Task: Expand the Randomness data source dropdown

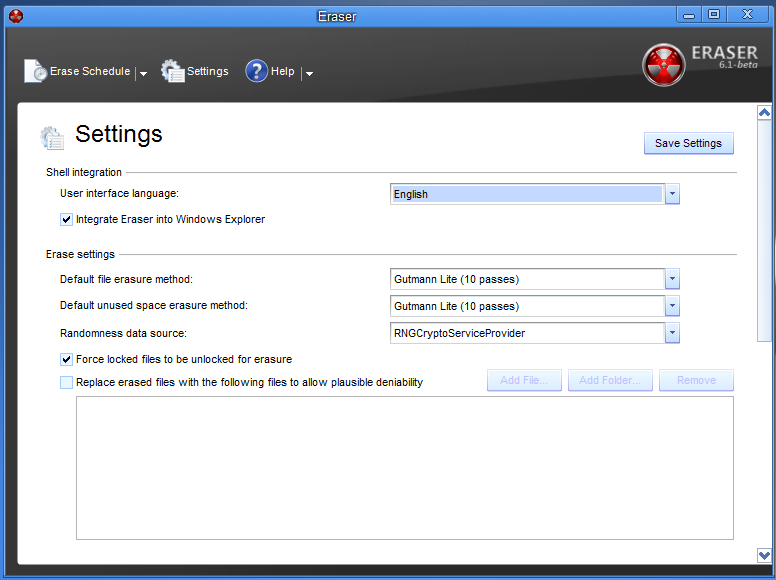Action: [672, 333]
